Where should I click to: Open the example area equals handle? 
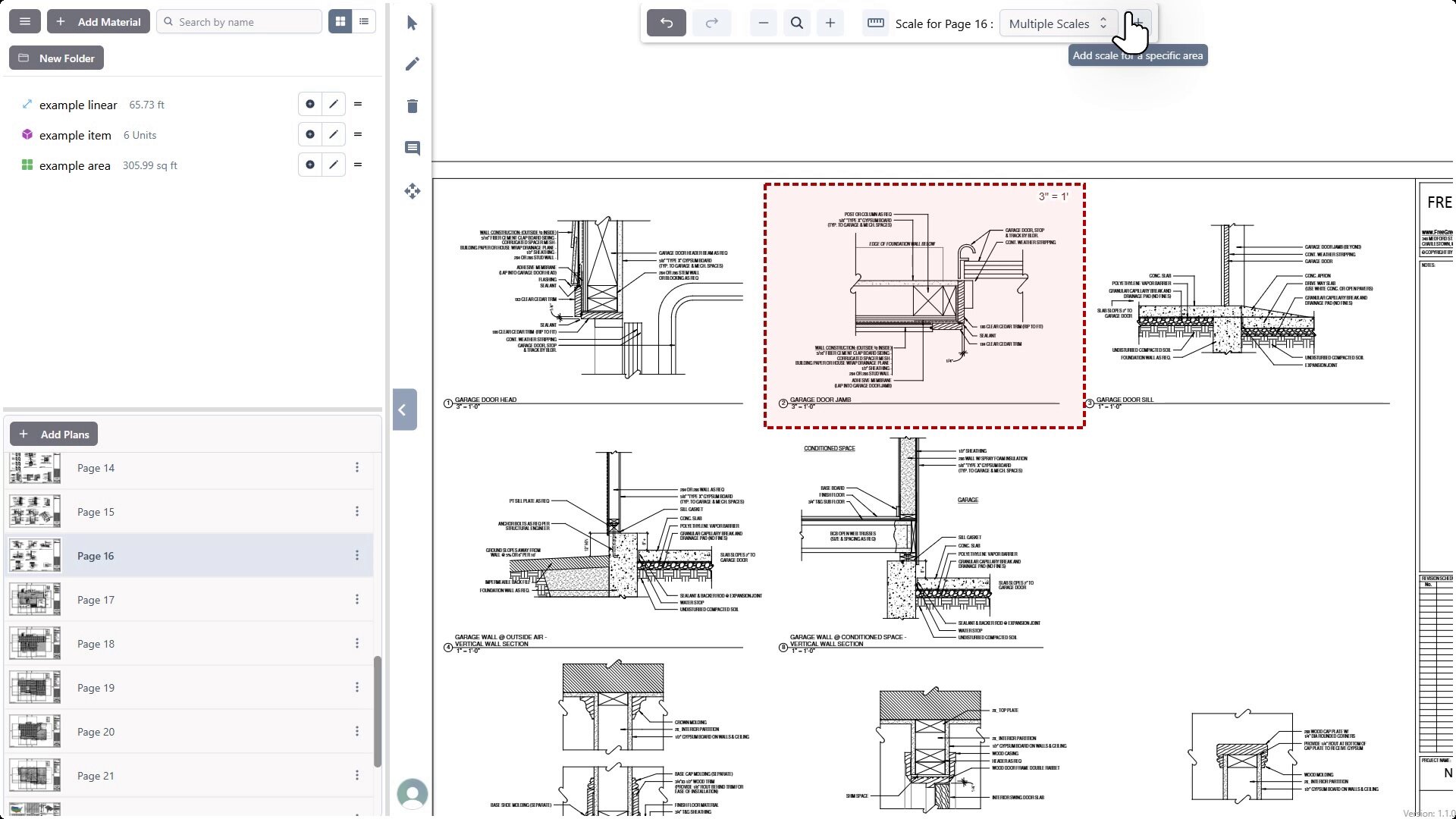click(358, 165)
